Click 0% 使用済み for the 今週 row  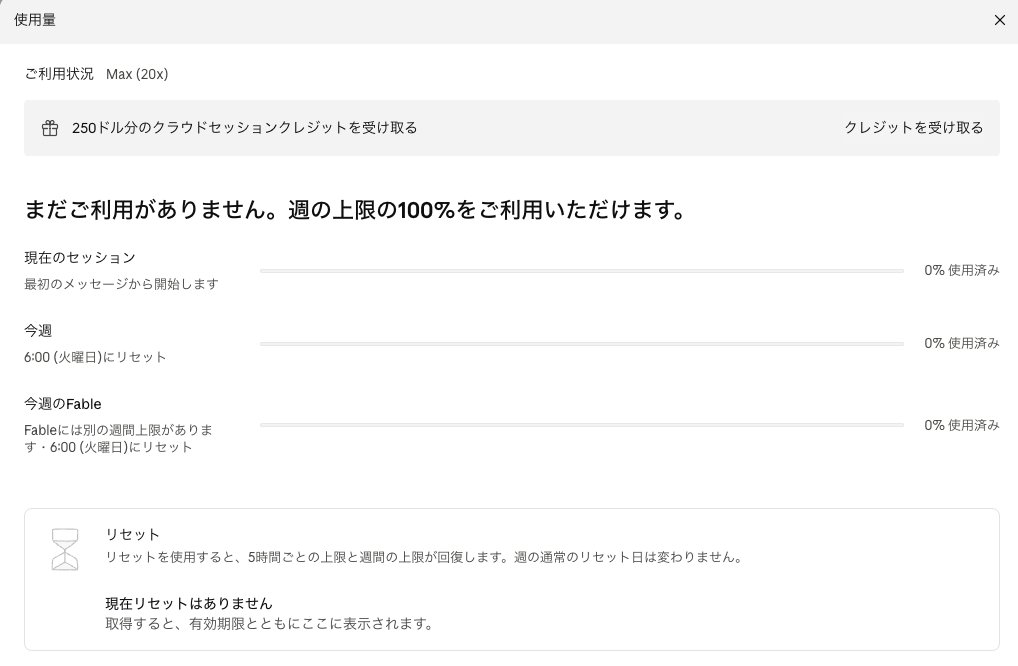coord(962,343)
